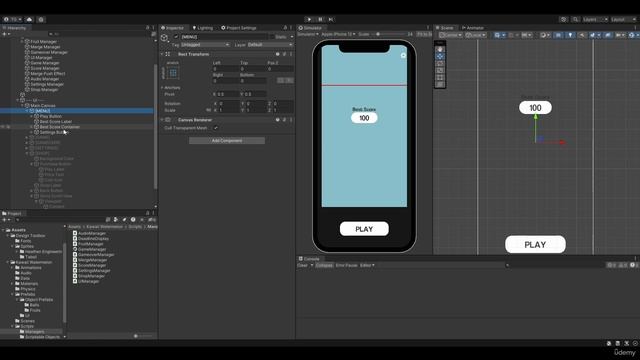Open the Simulator device dropdown Apple iPhone
Image resolution: width=640 pixels, height=360 pixels.
click(x=338, y=34)
